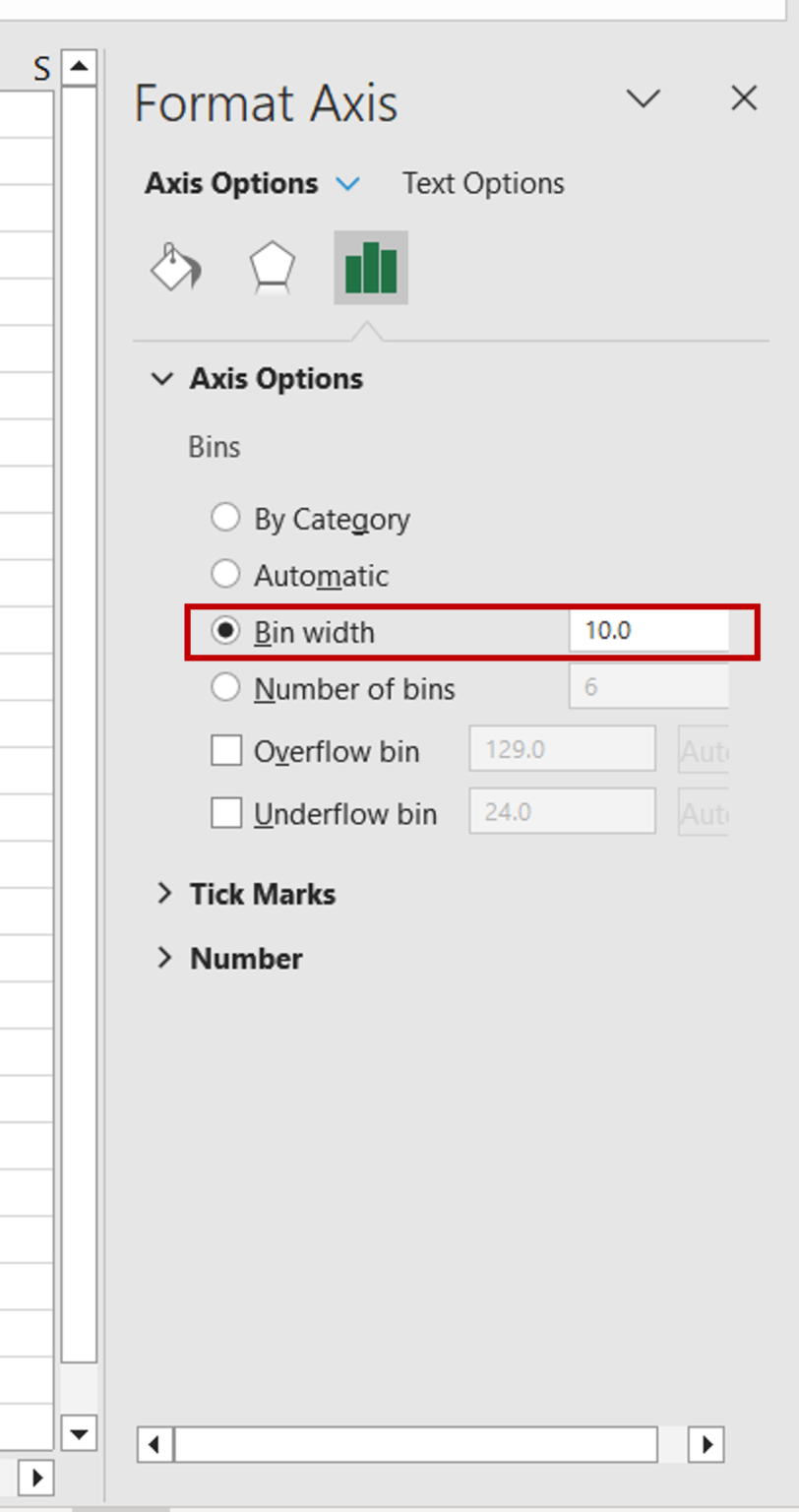Select the Axis Options tab
Viewport: 799px width, 1512px height.
(x=231, y=183)
